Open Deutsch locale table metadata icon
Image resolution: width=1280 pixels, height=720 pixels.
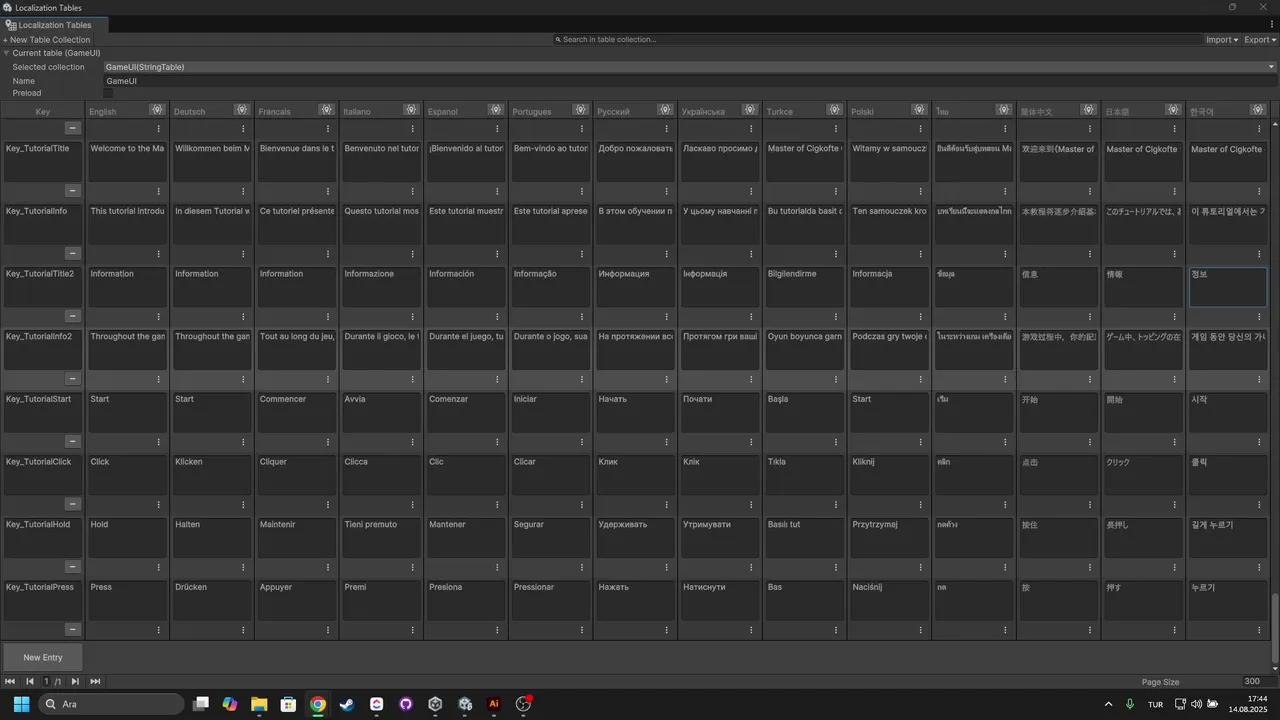242,110
